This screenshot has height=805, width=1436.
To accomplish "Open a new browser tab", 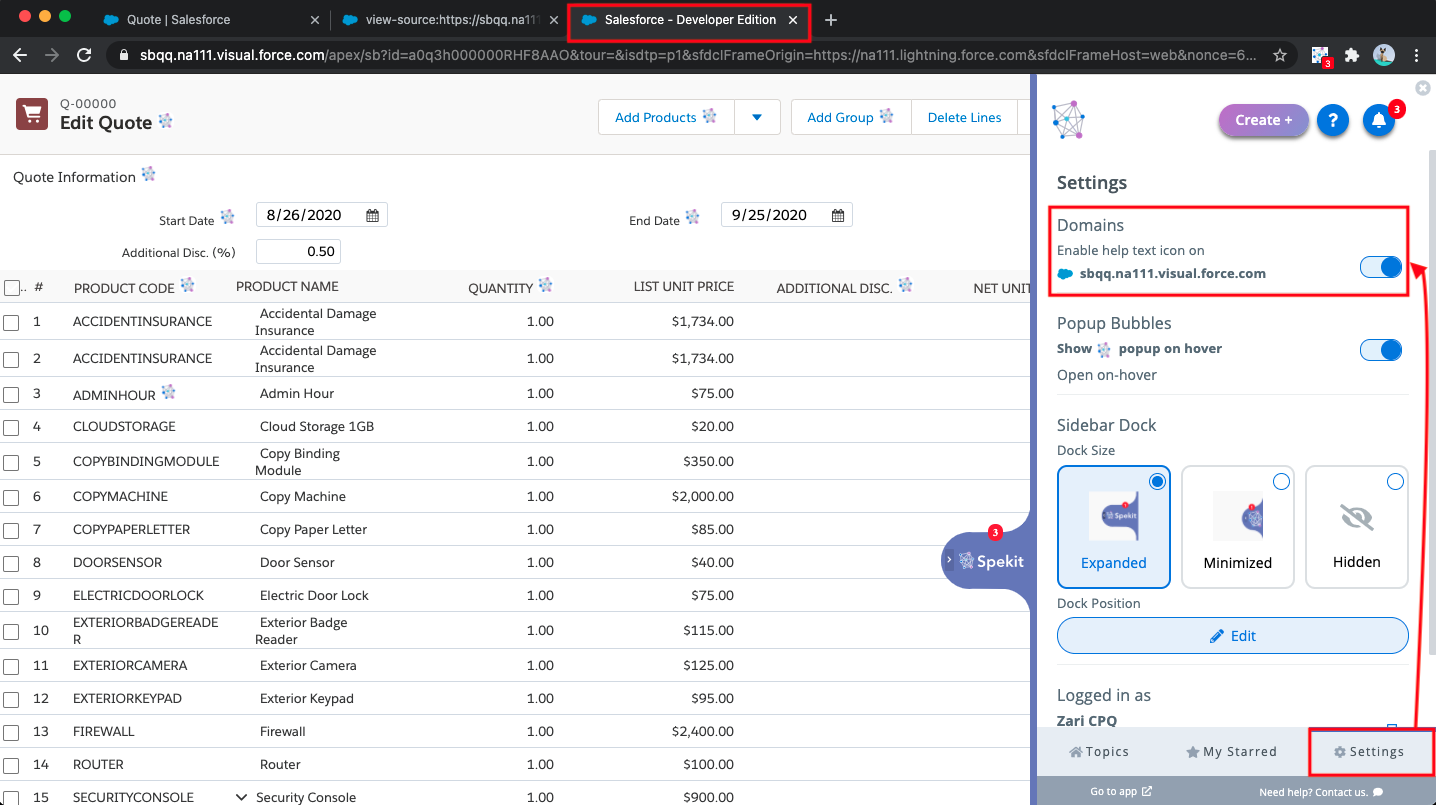I will click(x=831, y=20).
